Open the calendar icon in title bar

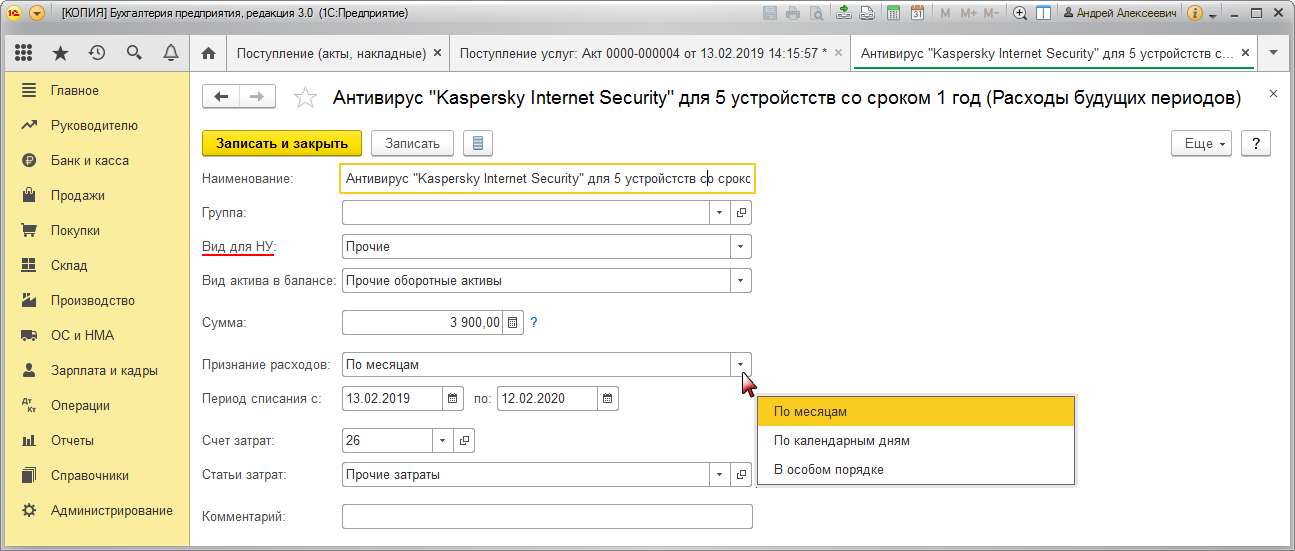917,13
